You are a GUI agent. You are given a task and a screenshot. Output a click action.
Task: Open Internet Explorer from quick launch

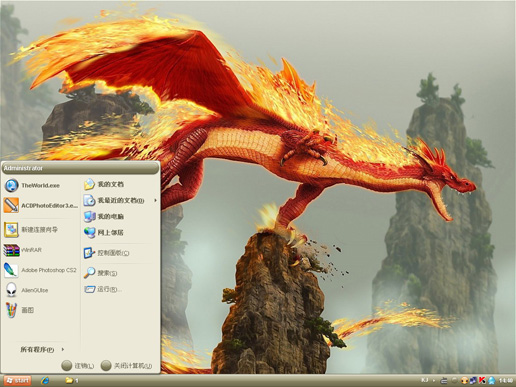click(x=45, y=380)
